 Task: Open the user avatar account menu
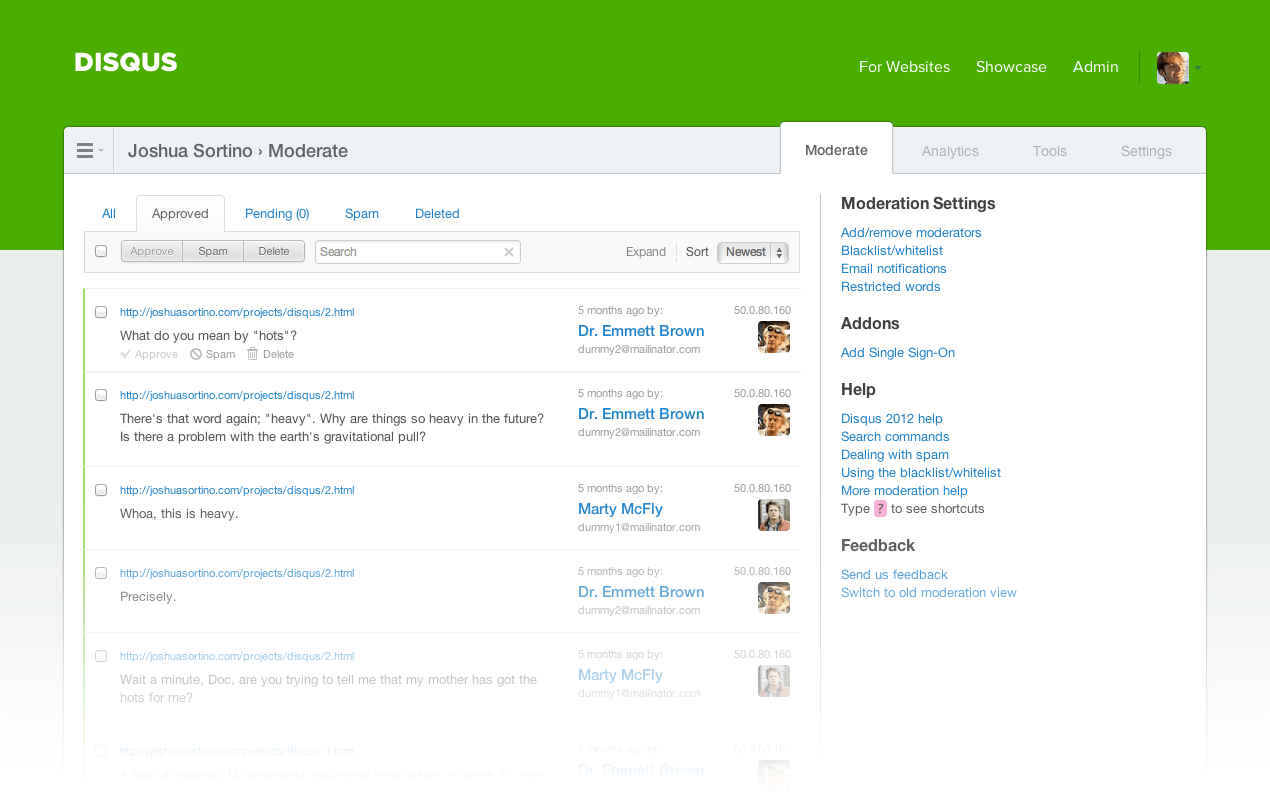pos(1178,68)
